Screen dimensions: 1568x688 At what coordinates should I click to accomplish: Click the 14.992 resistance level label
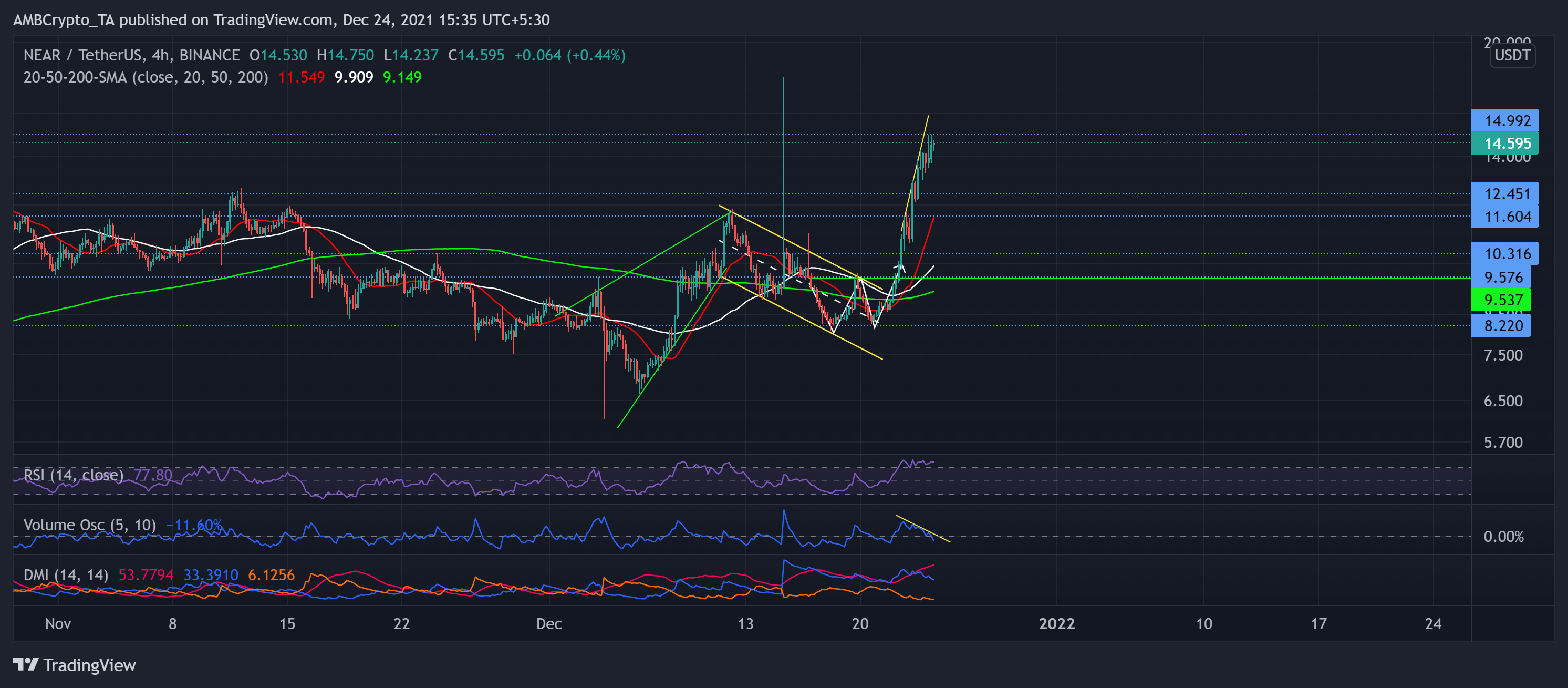pos(1503,121)
